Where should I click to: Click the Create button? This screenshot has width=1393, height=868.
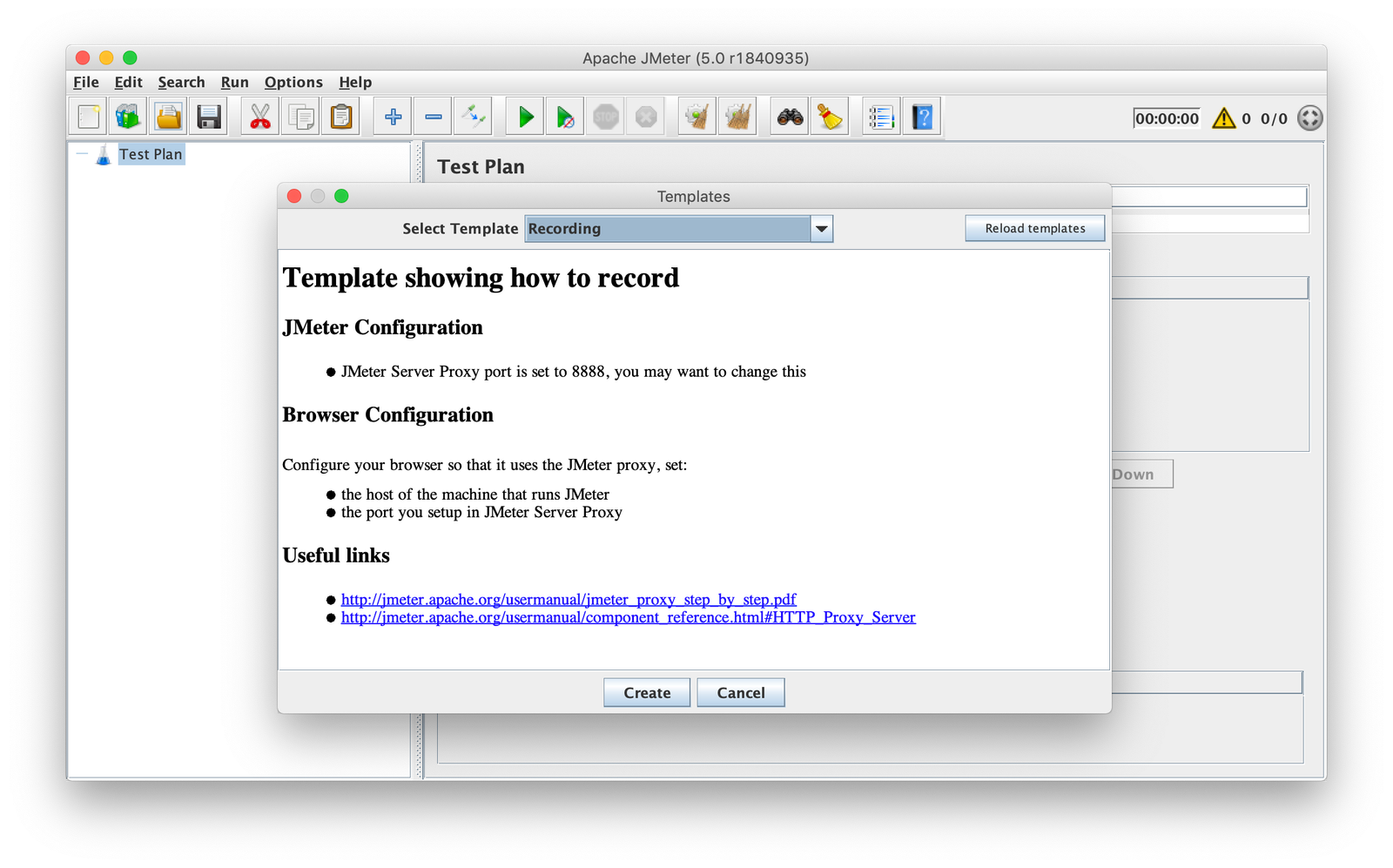647,693
